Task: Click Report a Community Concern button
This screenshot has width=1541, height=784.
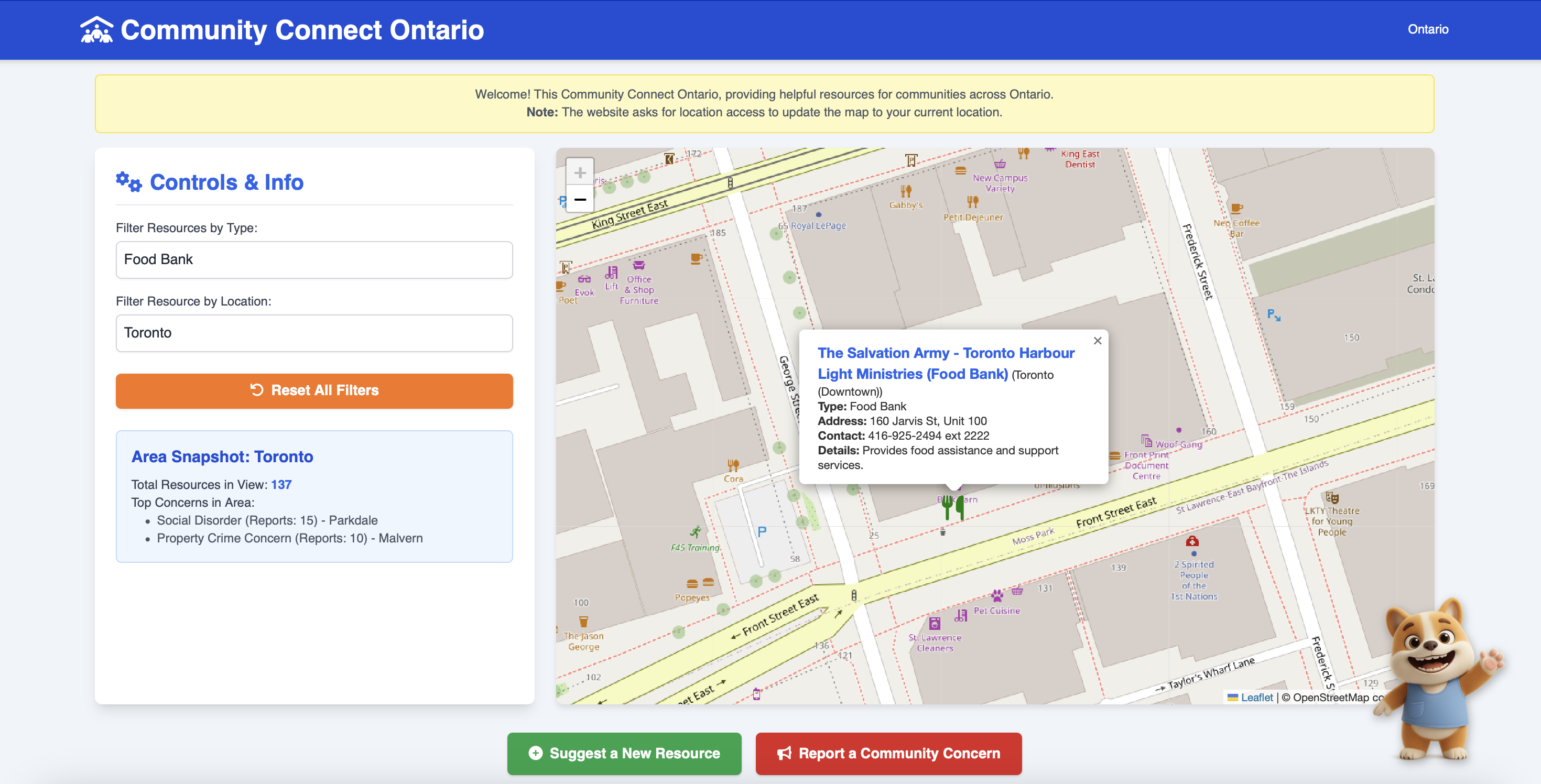Action: click(888, 753)
